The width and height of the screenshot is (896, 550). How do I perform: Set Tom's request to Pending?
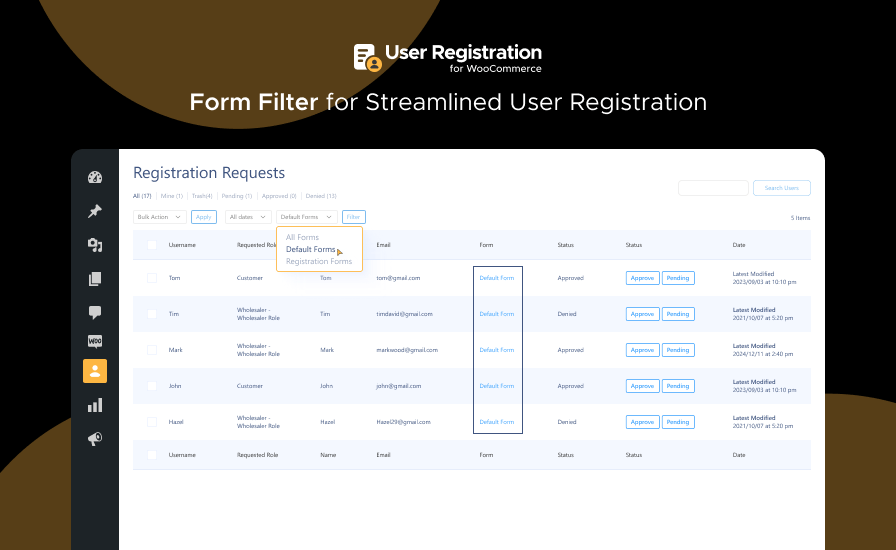pyautogui.click(x=678, y=278)
